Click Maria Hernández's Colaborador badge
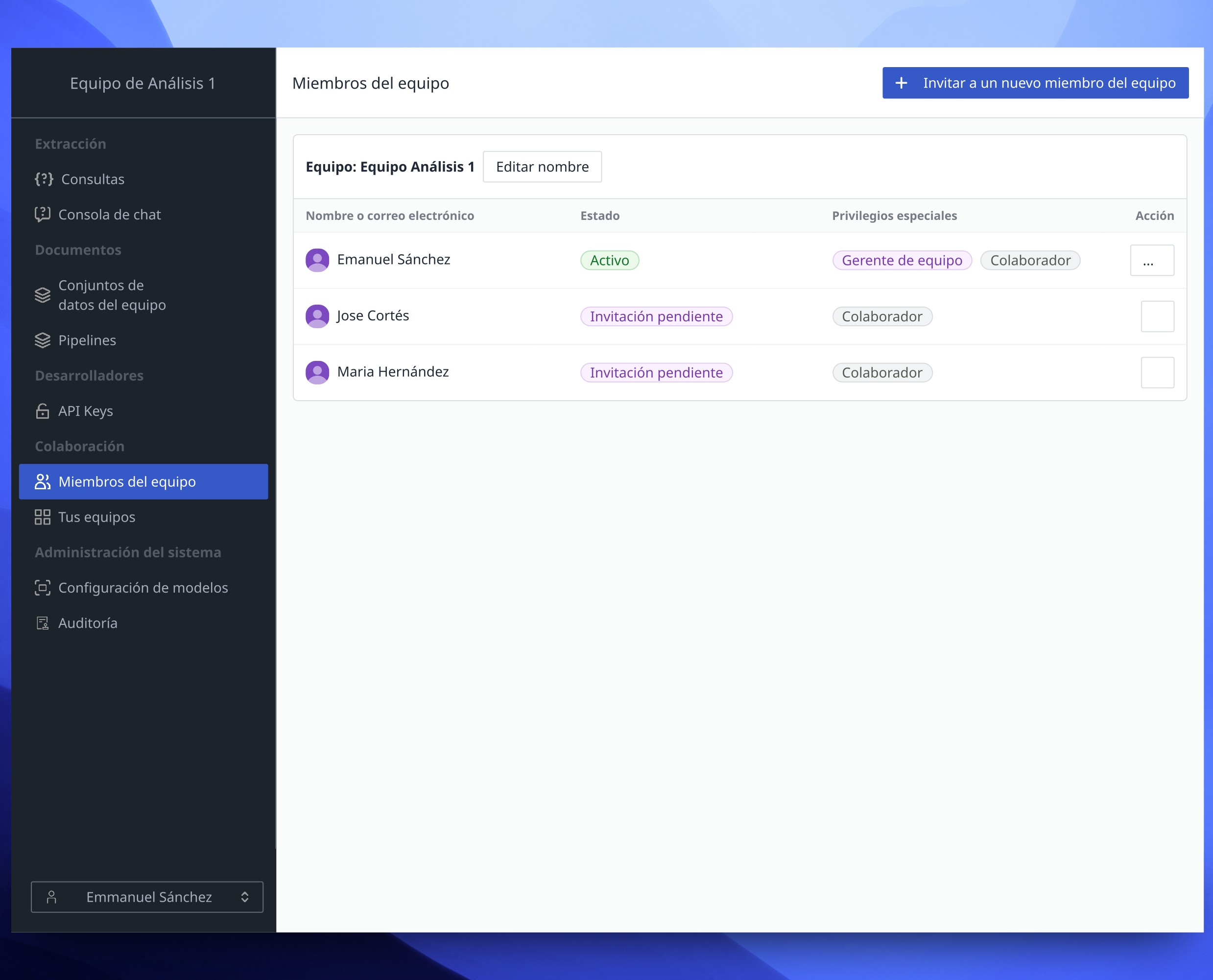 882,373
